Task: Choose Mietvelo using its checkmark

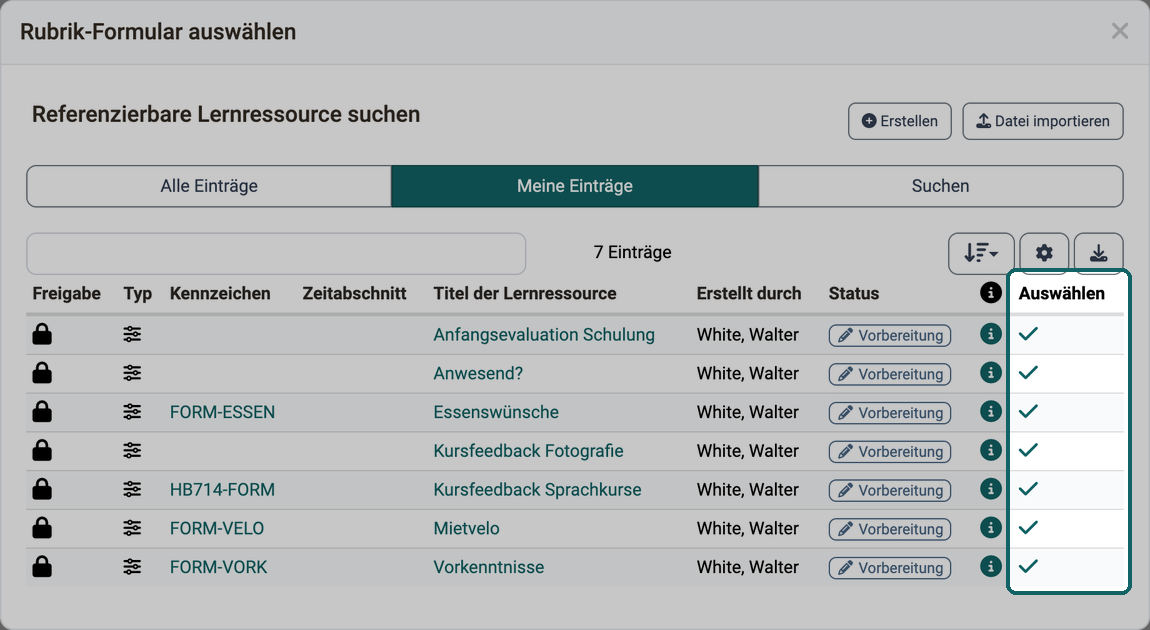Action: pos(1028,527)
